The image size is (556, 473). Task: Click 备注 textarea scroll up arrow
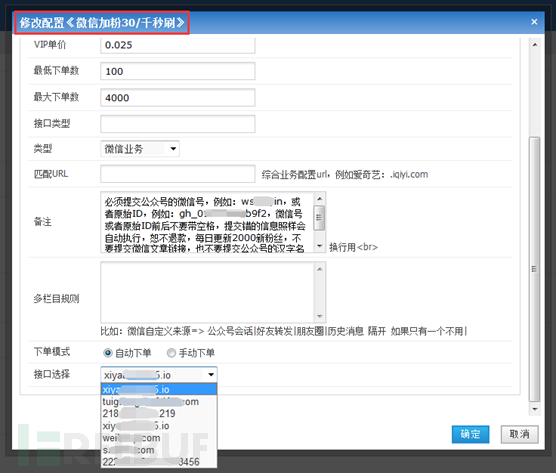(x=319, y=199)
